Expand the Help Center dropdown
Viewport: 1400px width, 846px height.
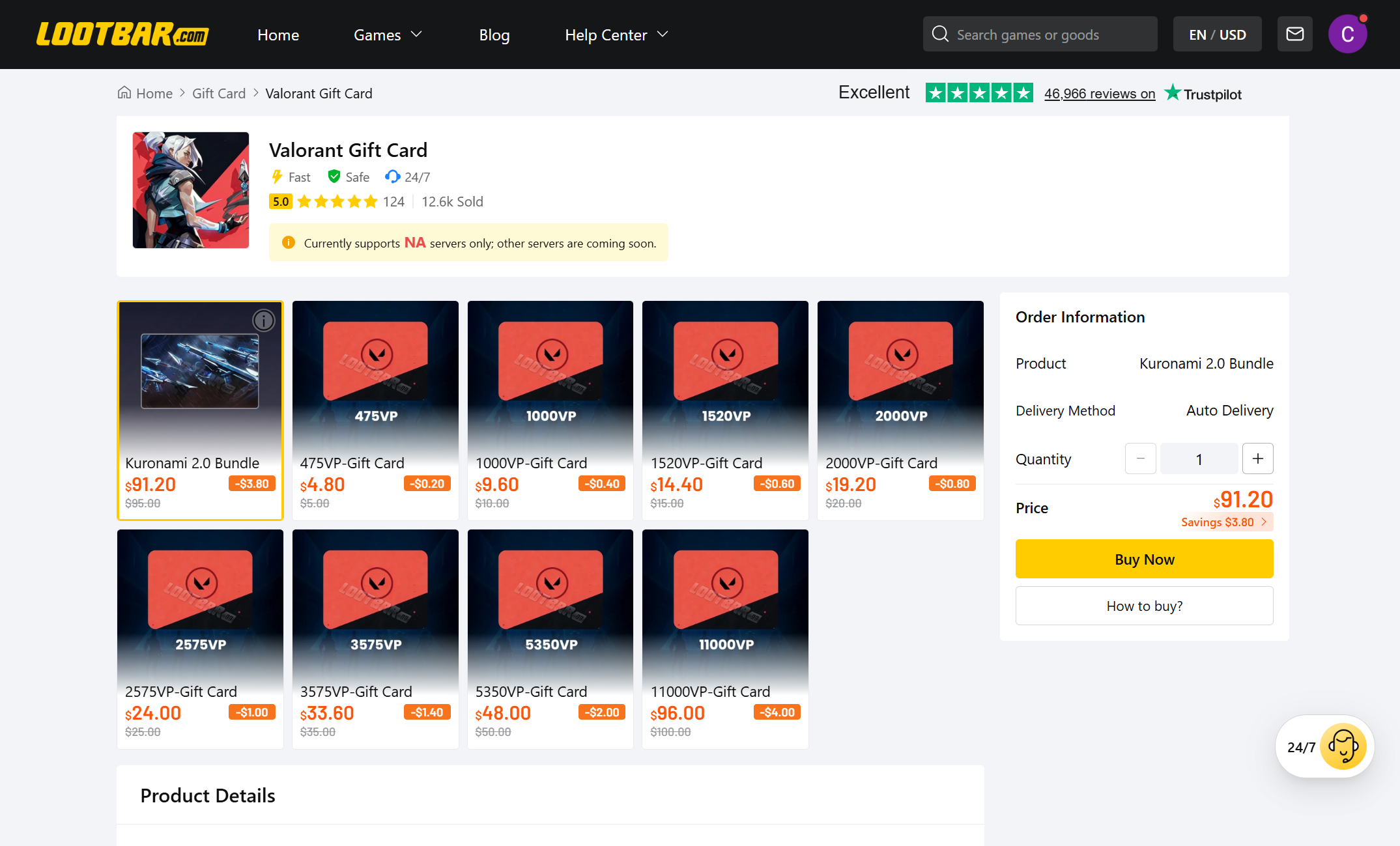click(x=616, y=35)
